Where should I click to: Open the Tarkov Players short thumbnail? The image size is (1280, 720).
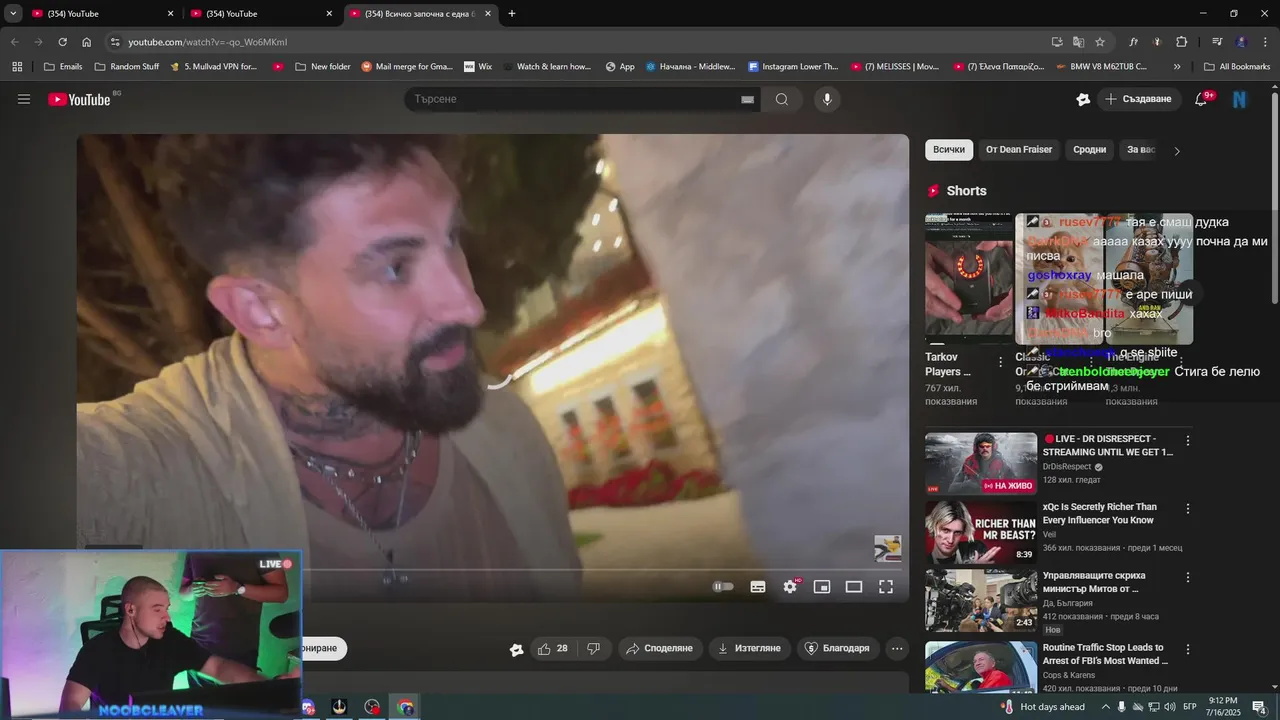coord(969,279)
